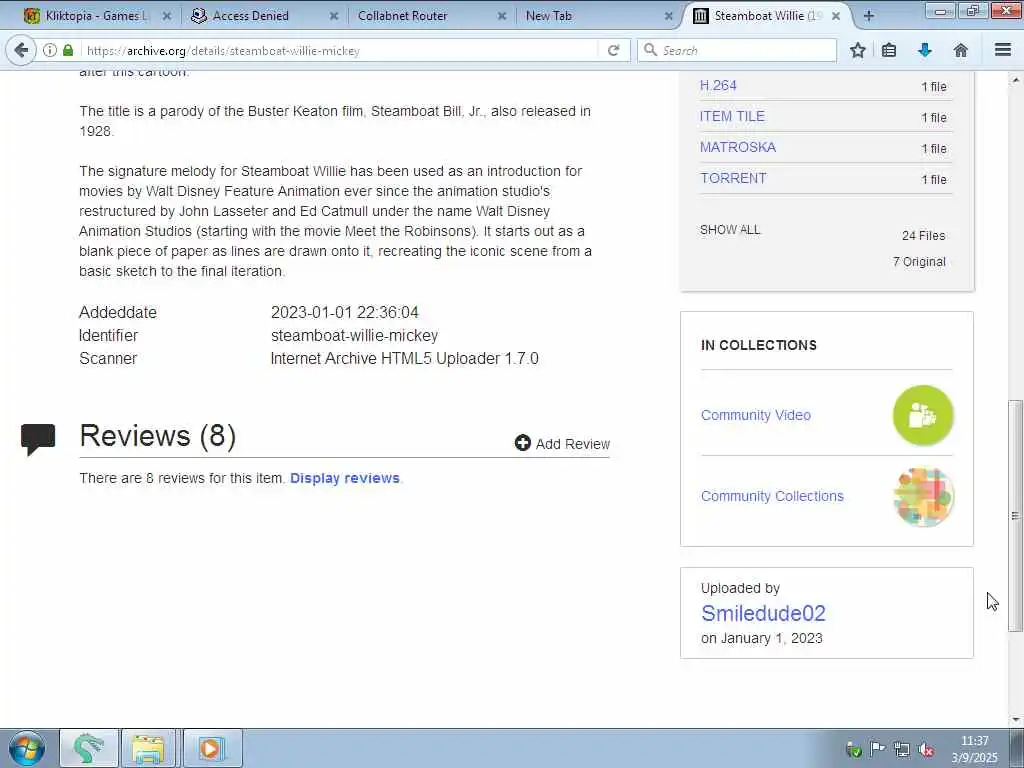Image resolution: width=1024 pixels, height=768 pixels.
Task: Close the Steamboat Willie tab
Action: (x=836, y=16)
